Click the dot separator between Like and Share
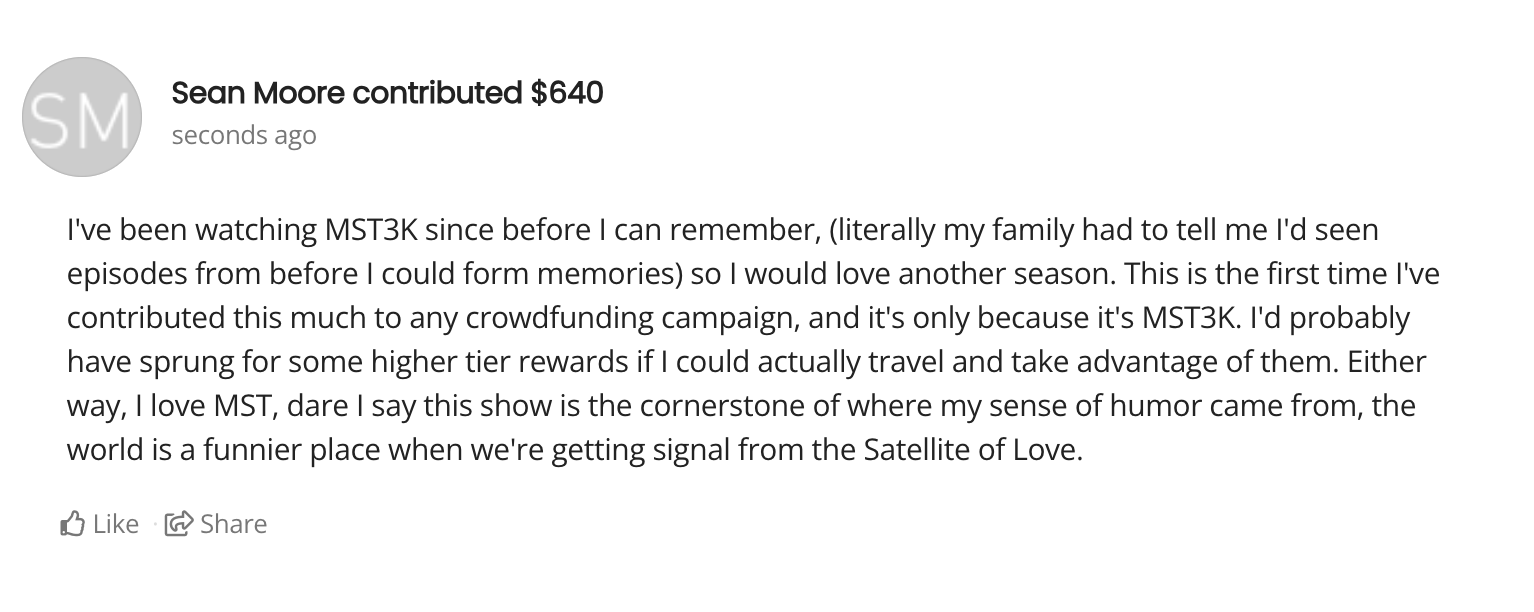1534x612 pixels. tap(155, 523)
